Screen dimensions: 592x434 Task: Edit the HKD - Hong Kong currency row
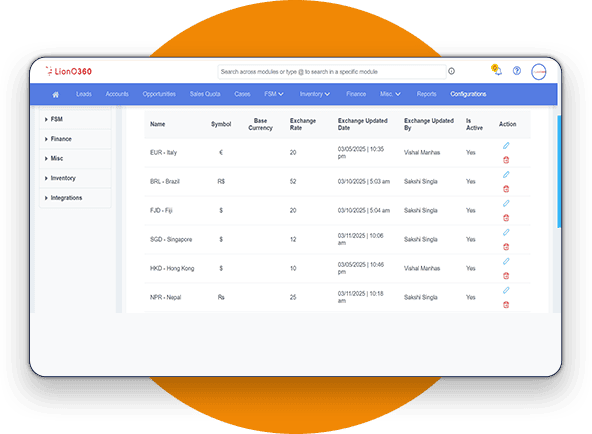506,262
